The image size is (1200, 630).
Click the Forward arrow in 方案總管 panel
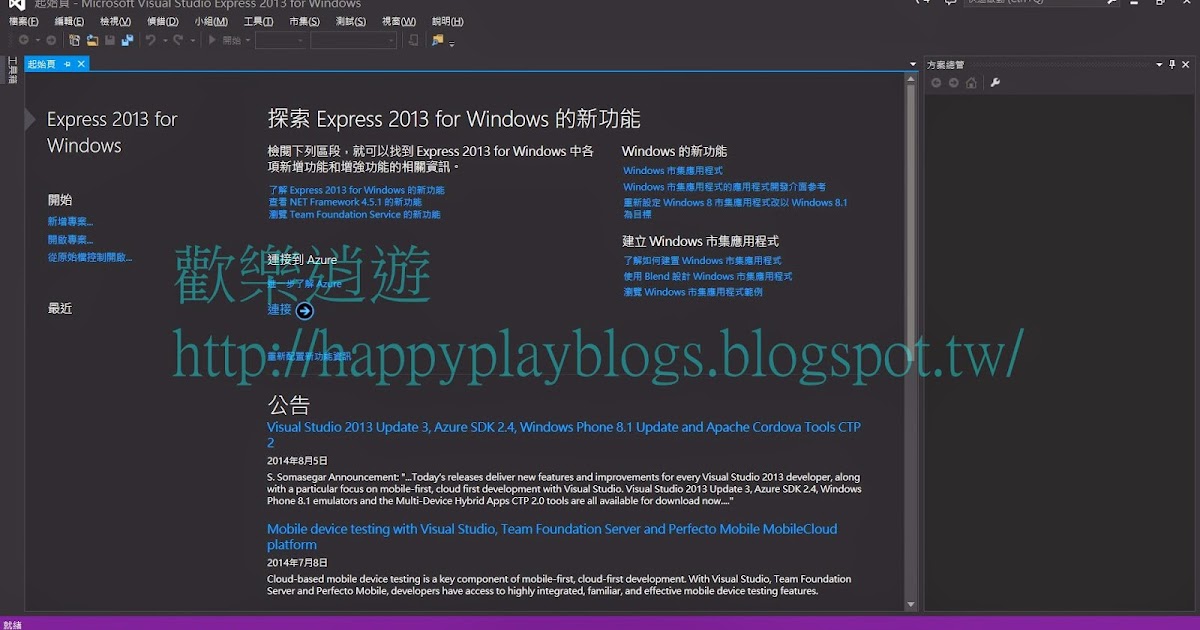(953, 83)
